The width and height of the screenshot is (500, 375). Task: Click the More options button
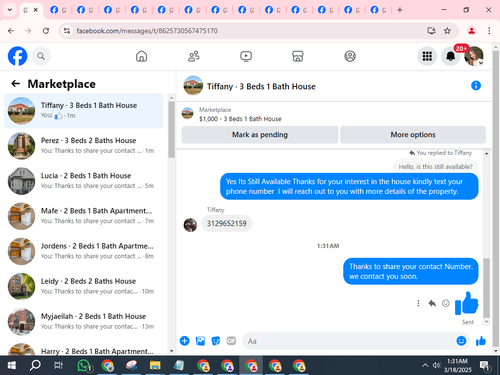click(413, 135)
